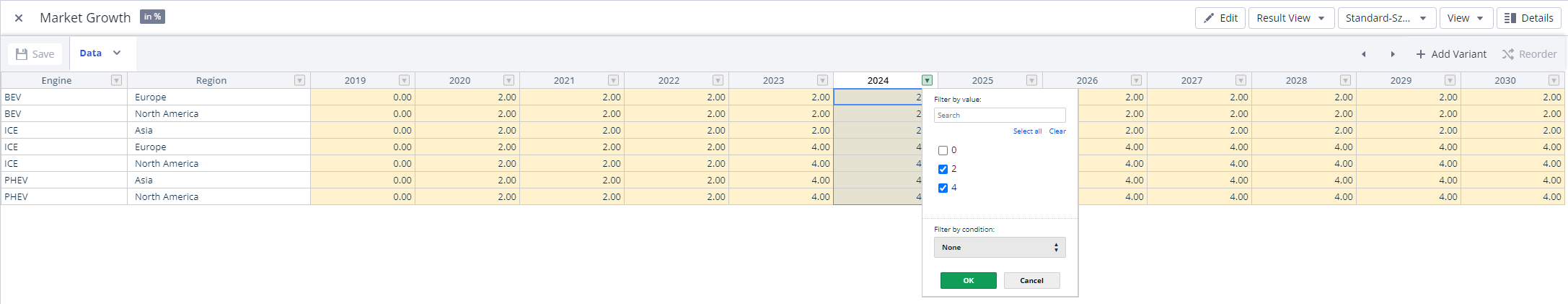The height and width of the screenshot is (304, 1568).
Task: Open the Region column filter icon
Action: click(299, 80)
